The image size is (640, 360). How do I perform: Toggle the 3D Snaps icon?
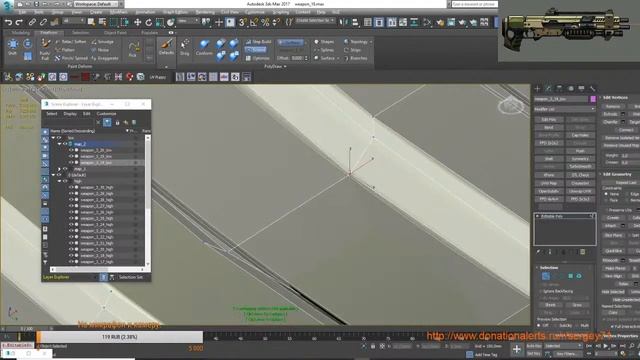(x=243, y=22)
